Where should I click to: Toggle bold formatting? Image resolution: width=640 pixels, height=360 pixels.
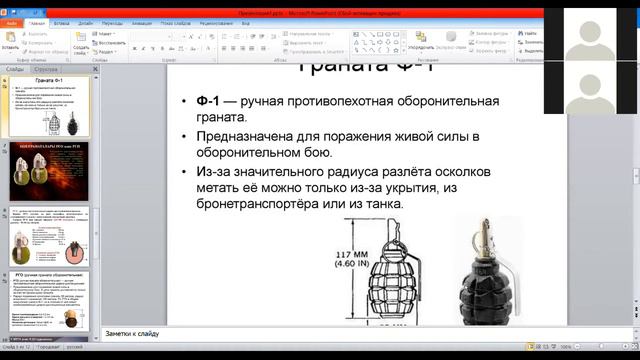coord(134,49)
